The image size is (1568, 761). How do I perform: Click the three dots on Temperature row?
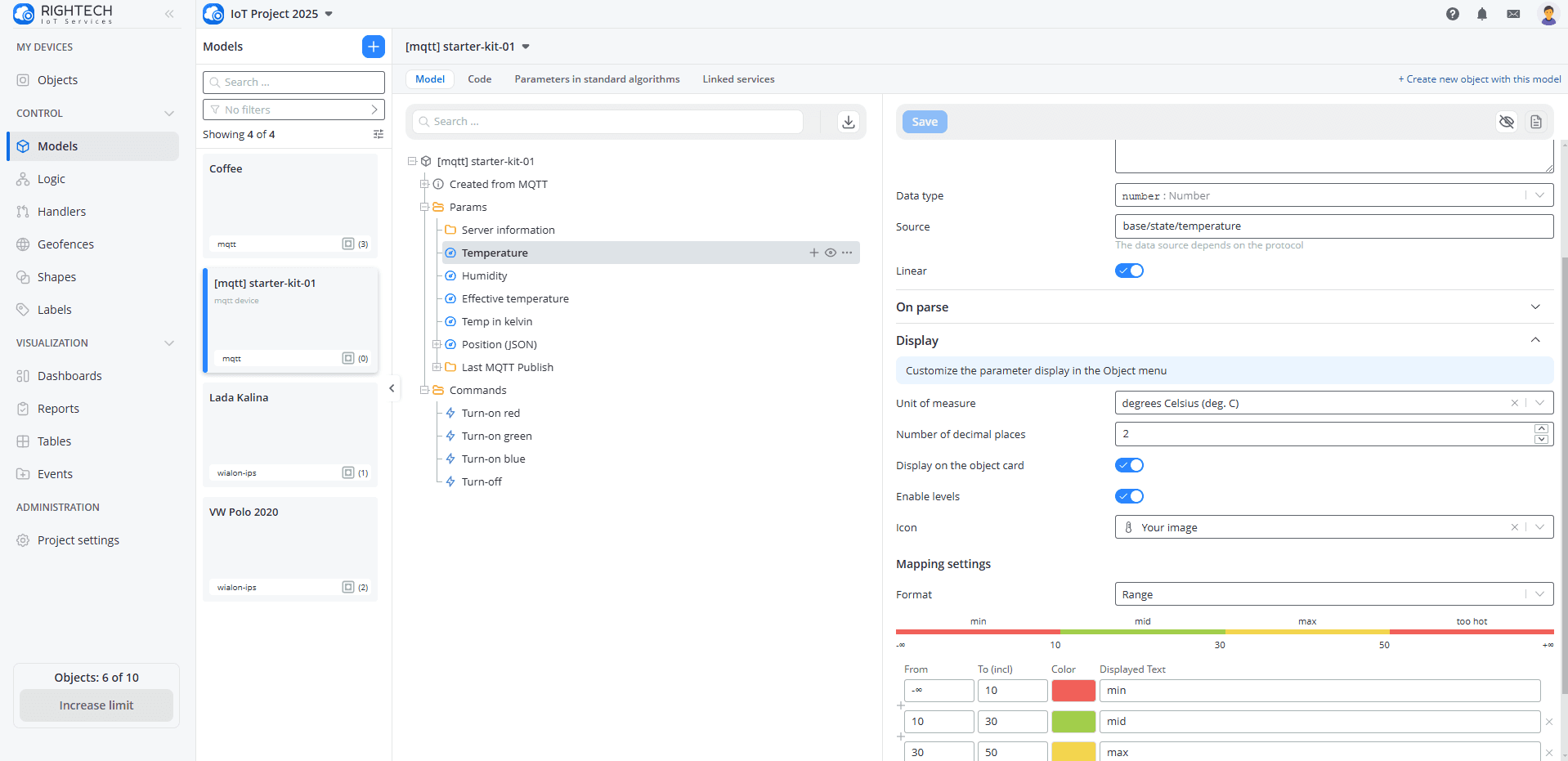847,253
